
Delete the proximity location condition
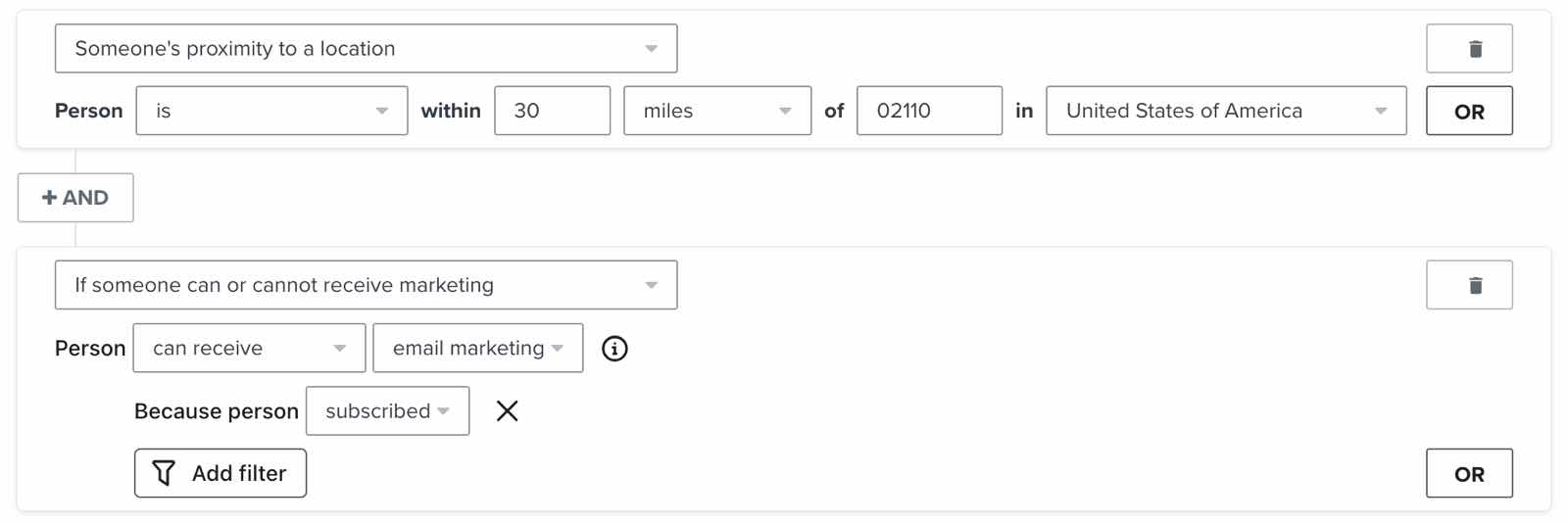click(x=1468, y=49)
